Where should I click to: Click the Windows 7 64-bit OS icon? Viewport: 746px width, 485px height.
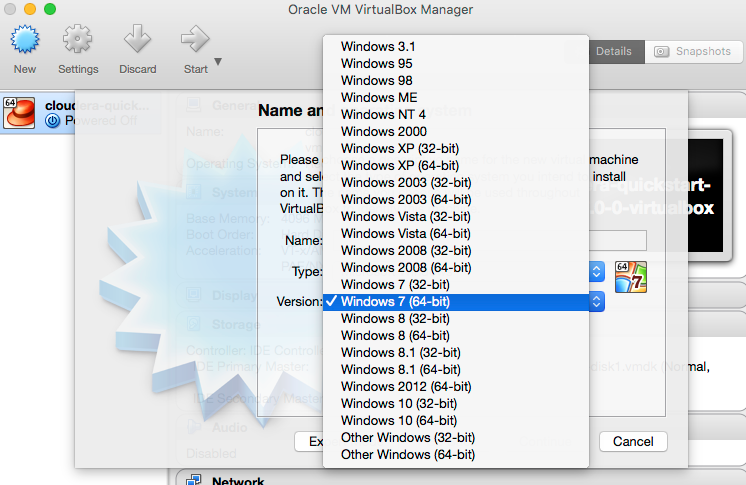pyautogui.click(x=631, y=277)
